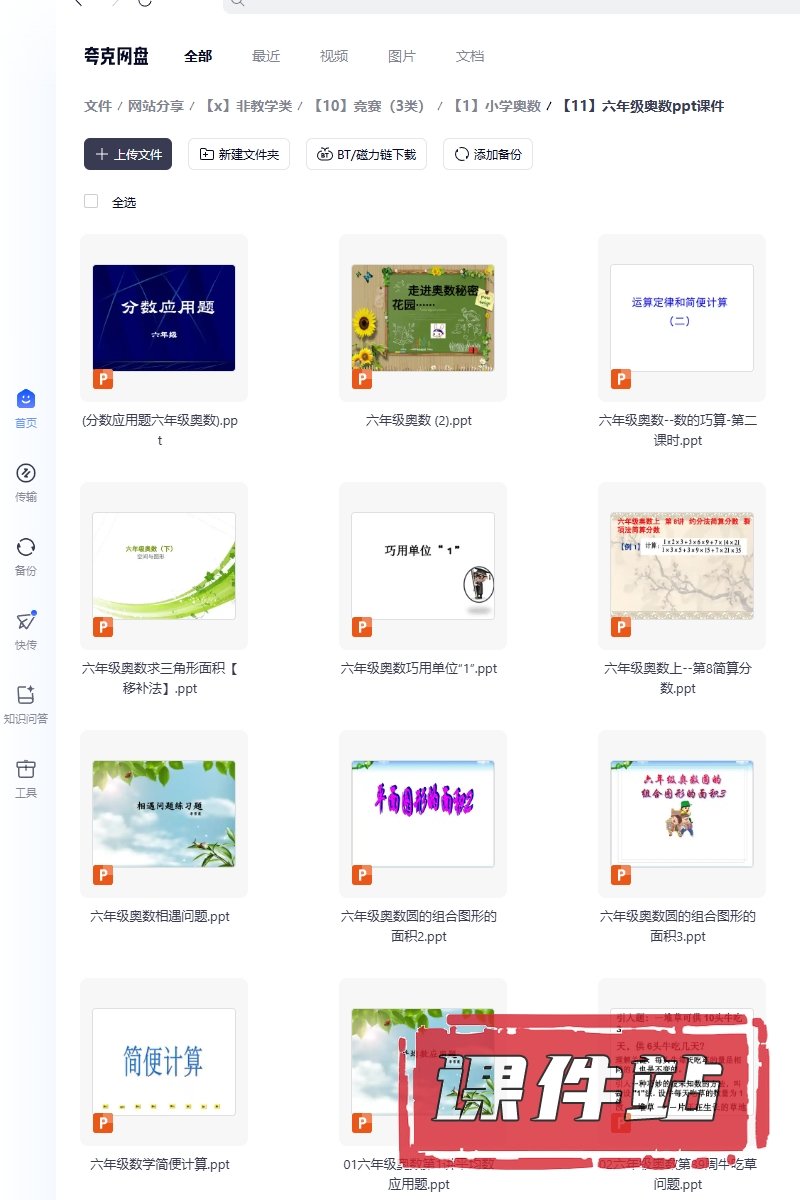Open the 备份 backup sidebar icon
The image size is (800, 1200).
(x=26, y=548)
